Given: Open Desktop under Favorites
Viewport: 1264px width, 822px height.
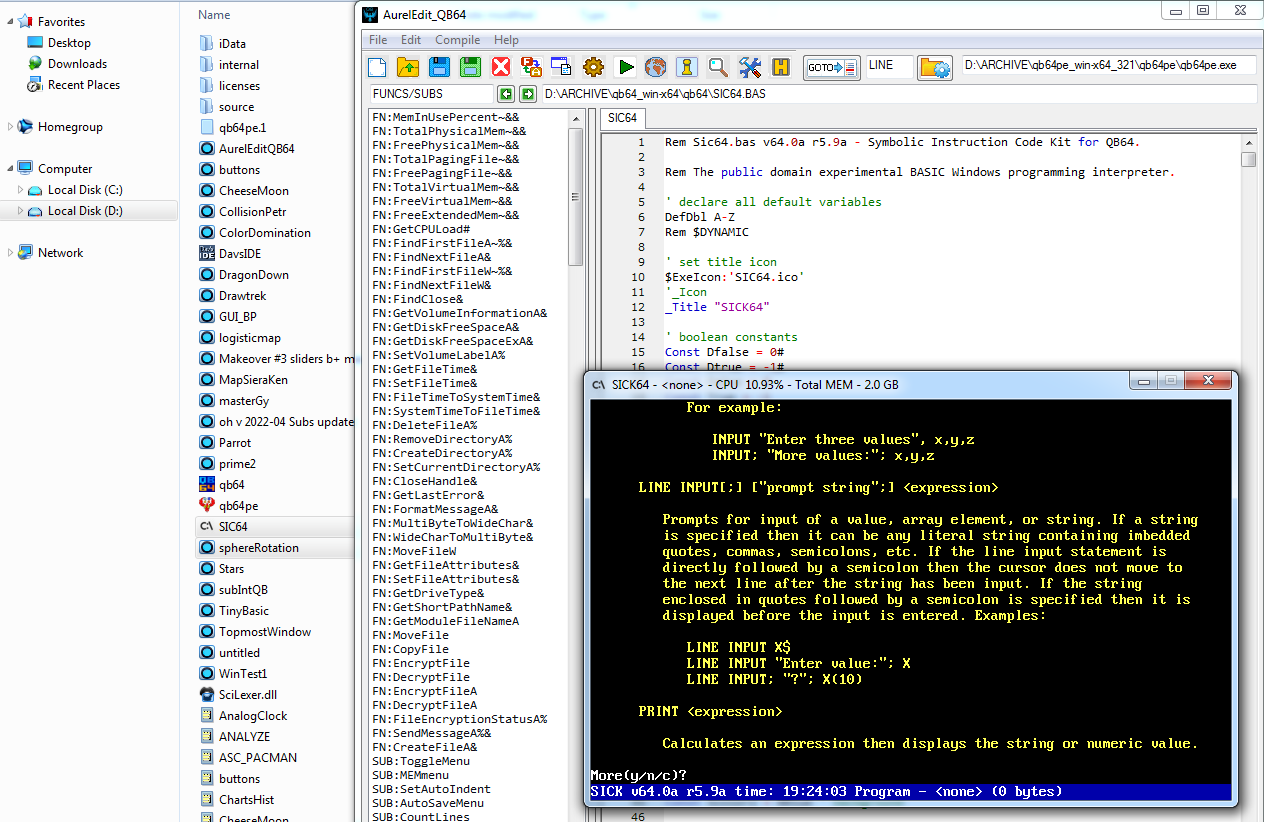Looking at the screenshot, I should tap(69, 43).
